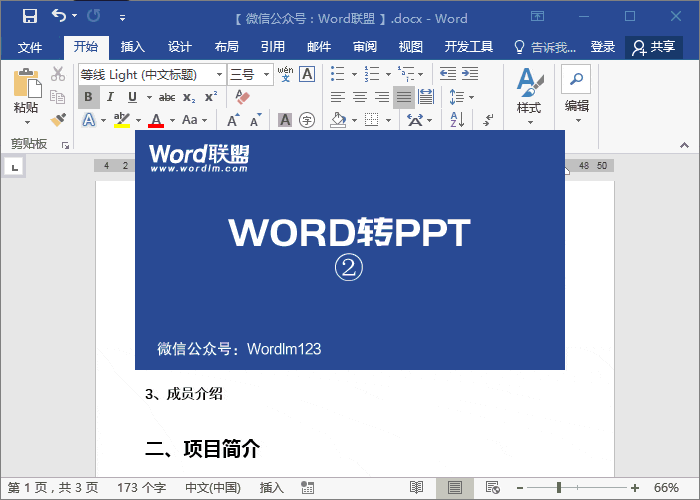Switch to the 引用 ribbon tab
700x500 pixels.
272,46
